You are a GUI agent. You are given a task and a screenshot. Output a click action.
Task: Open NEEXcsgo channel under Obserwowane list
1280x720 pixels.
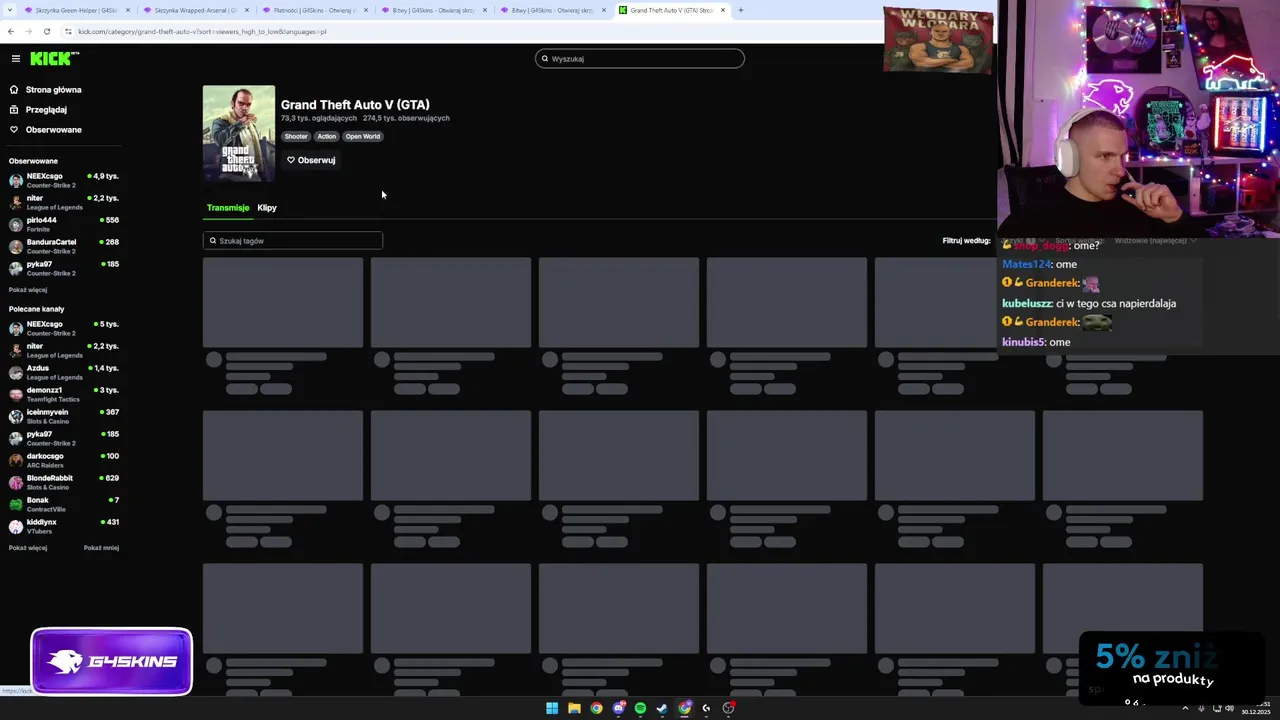coord(64,180)
